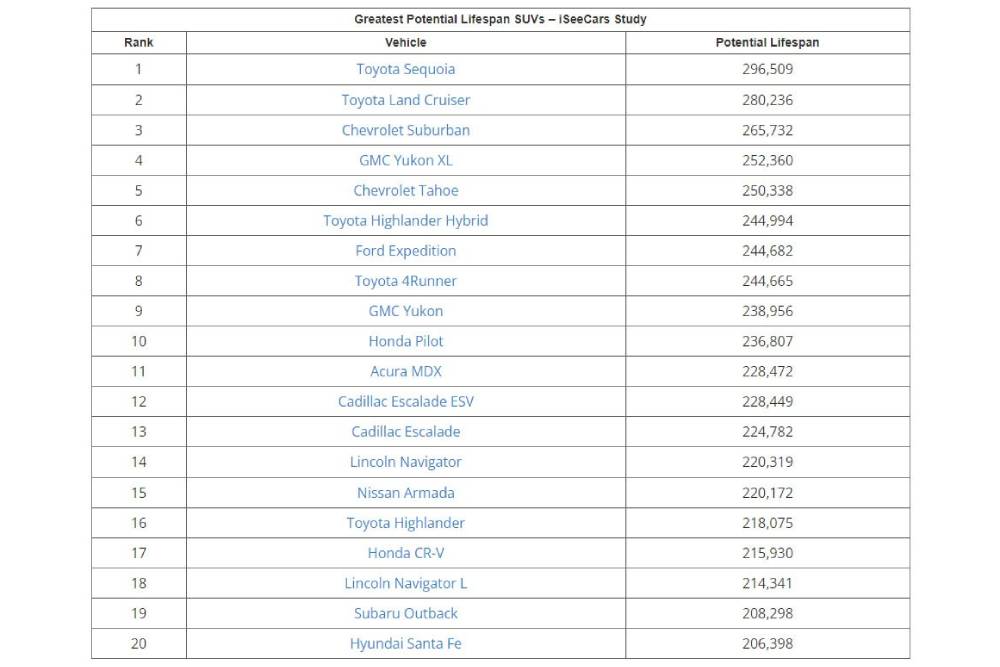1000x667 pixels.
Task: Open the Honda CR-V link
Action: pos(405,553)
